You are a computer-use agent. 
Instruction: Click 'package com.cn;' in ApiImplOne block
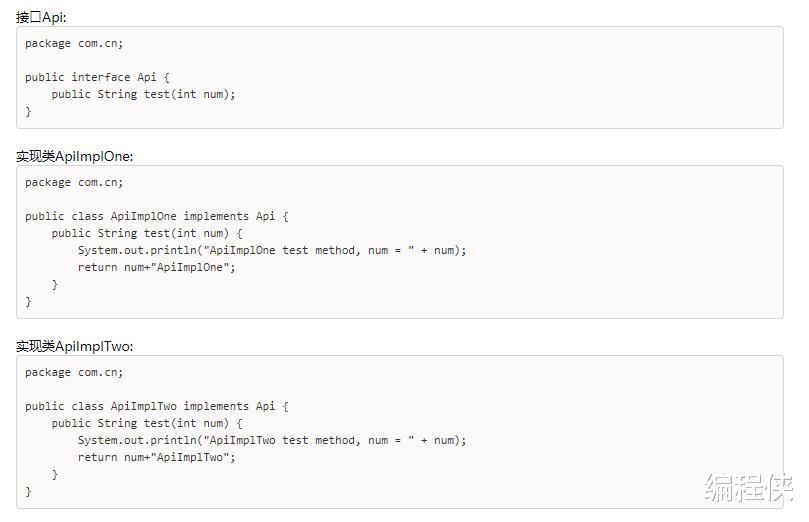(x=74, y=183)
